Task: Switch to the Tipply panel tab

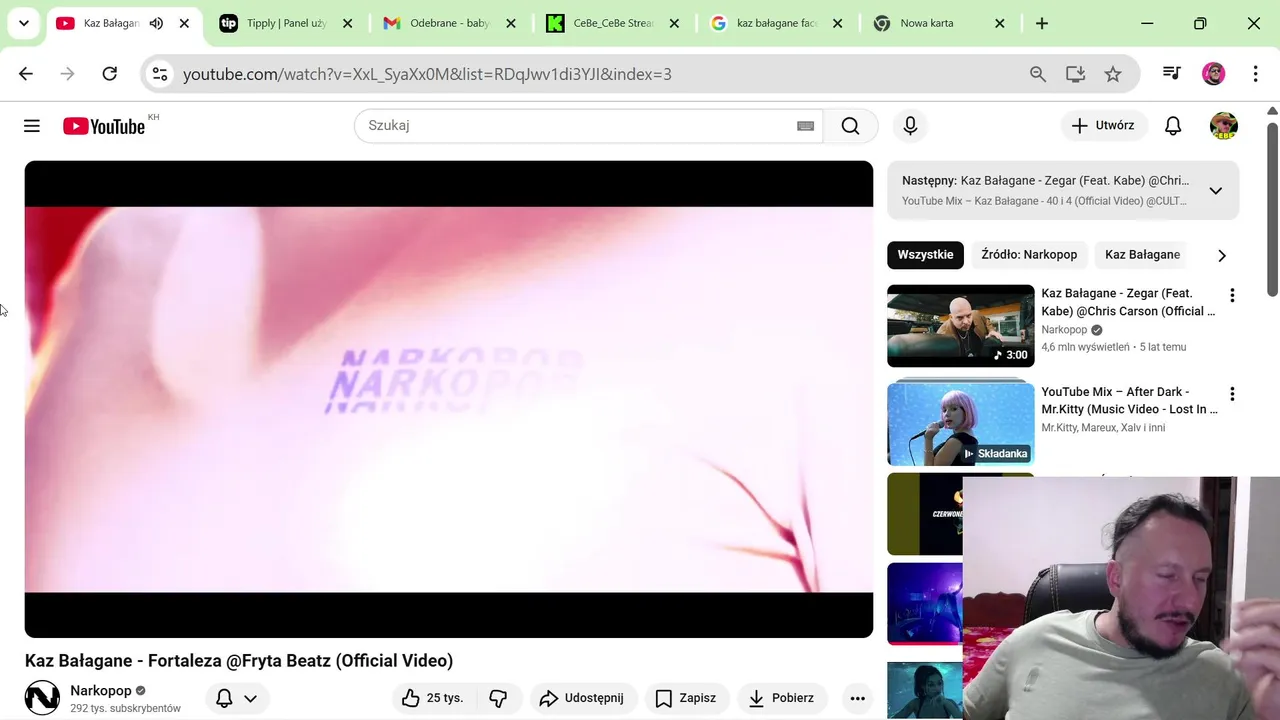Action: (x=285, y=23)
